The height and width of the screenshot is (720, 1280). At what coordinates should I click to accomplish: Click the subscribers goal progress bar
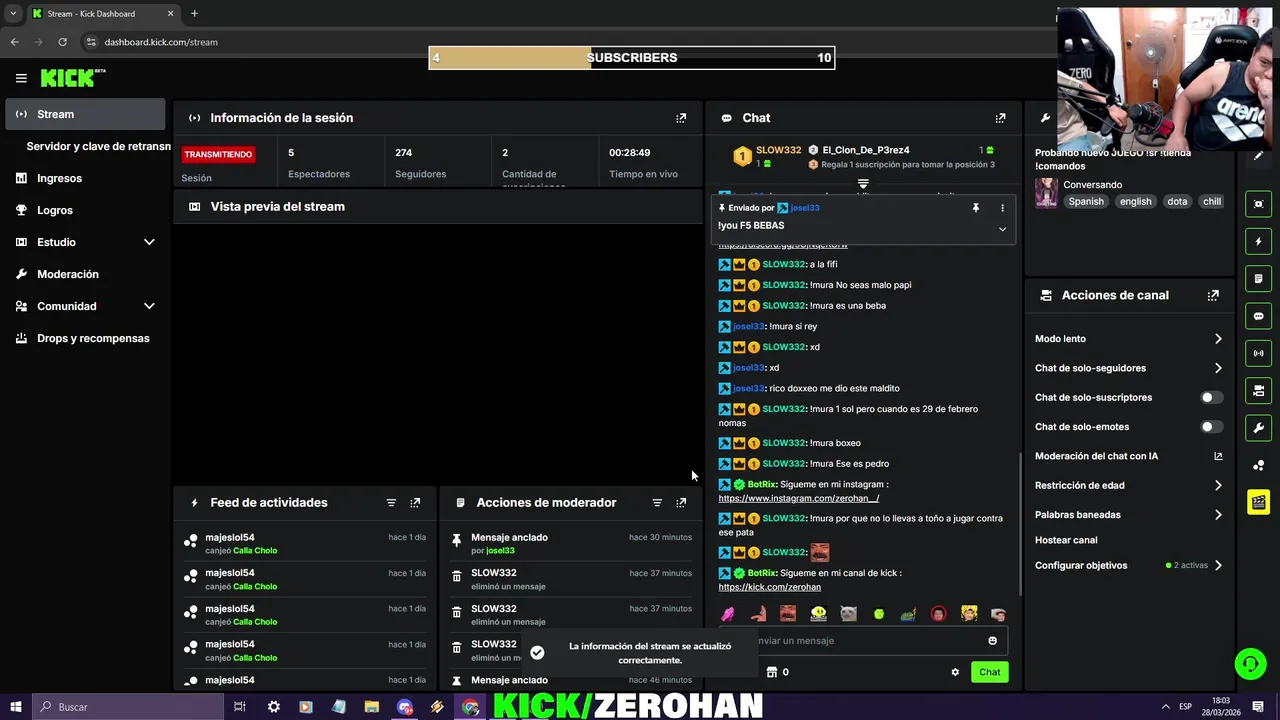pos(632,58)
